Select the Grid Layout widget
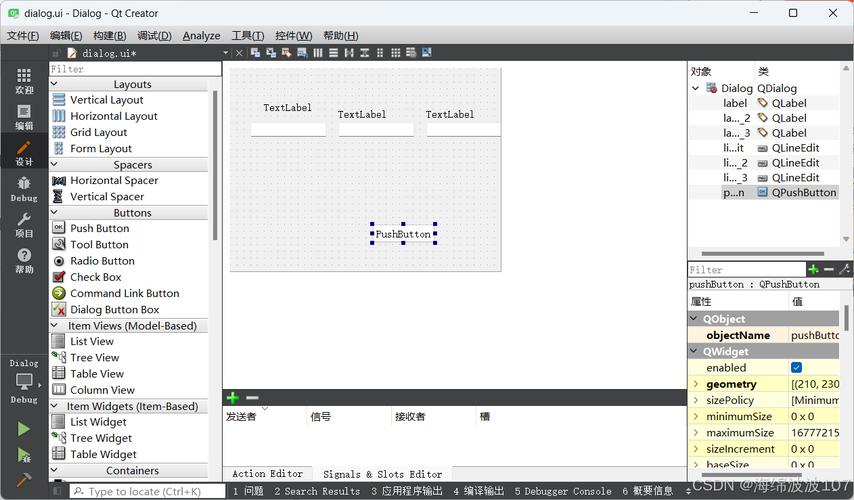The width and height of the screenshot is (854, 500). (98, 132)
